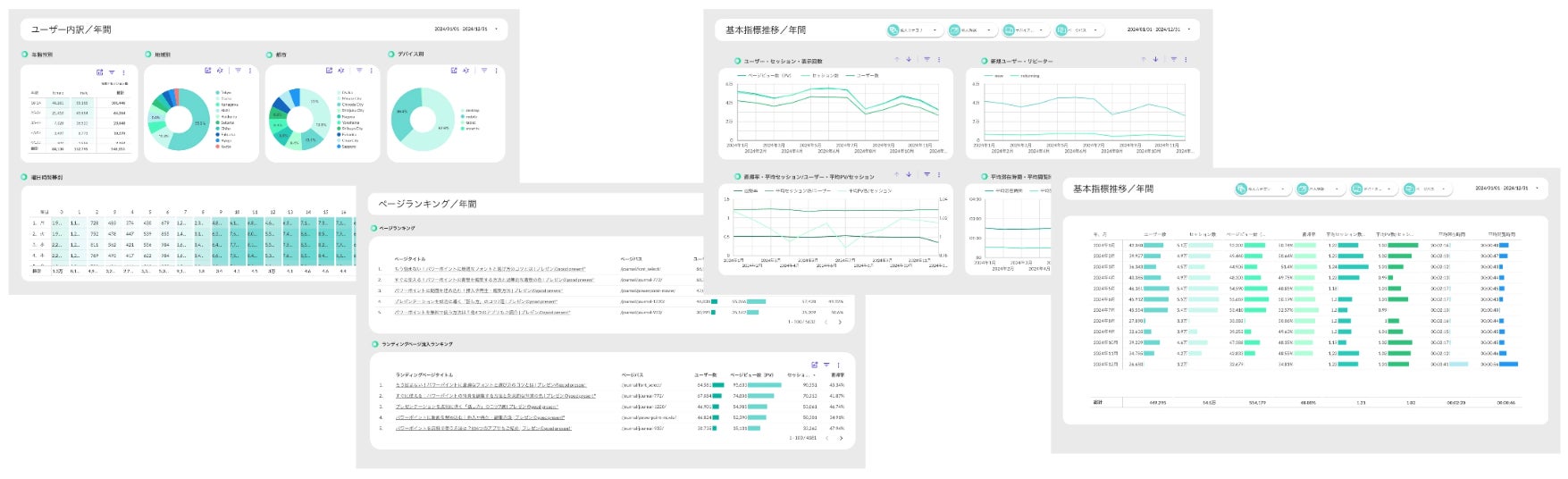This screenshot has width=1568, height=479.
Task: Click filter icon on 直帰率 line chart
Action: 927,174
